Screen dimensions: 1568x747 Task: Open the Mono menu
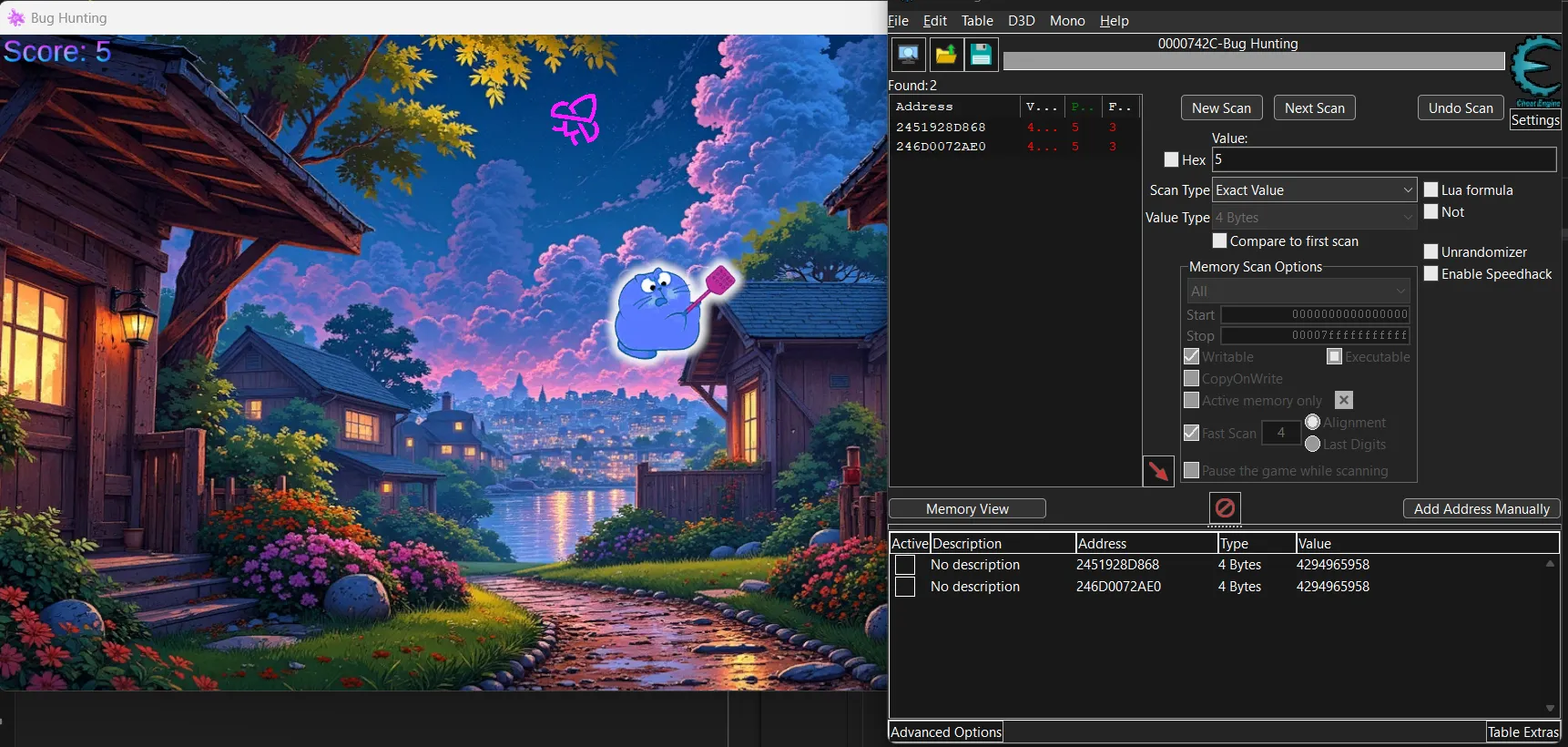[1066, 21]
